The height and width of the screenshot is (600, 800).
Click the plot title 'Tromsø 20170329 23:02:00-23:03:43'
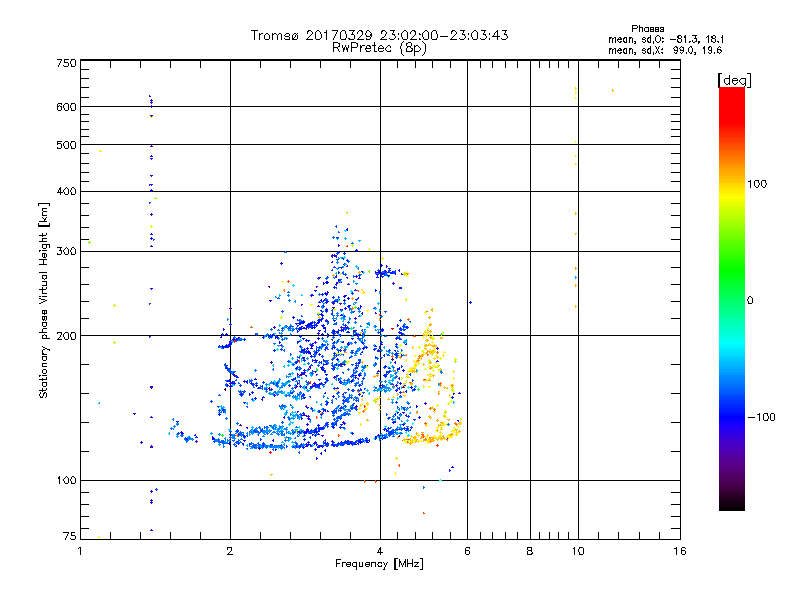[x=380, y=35]
